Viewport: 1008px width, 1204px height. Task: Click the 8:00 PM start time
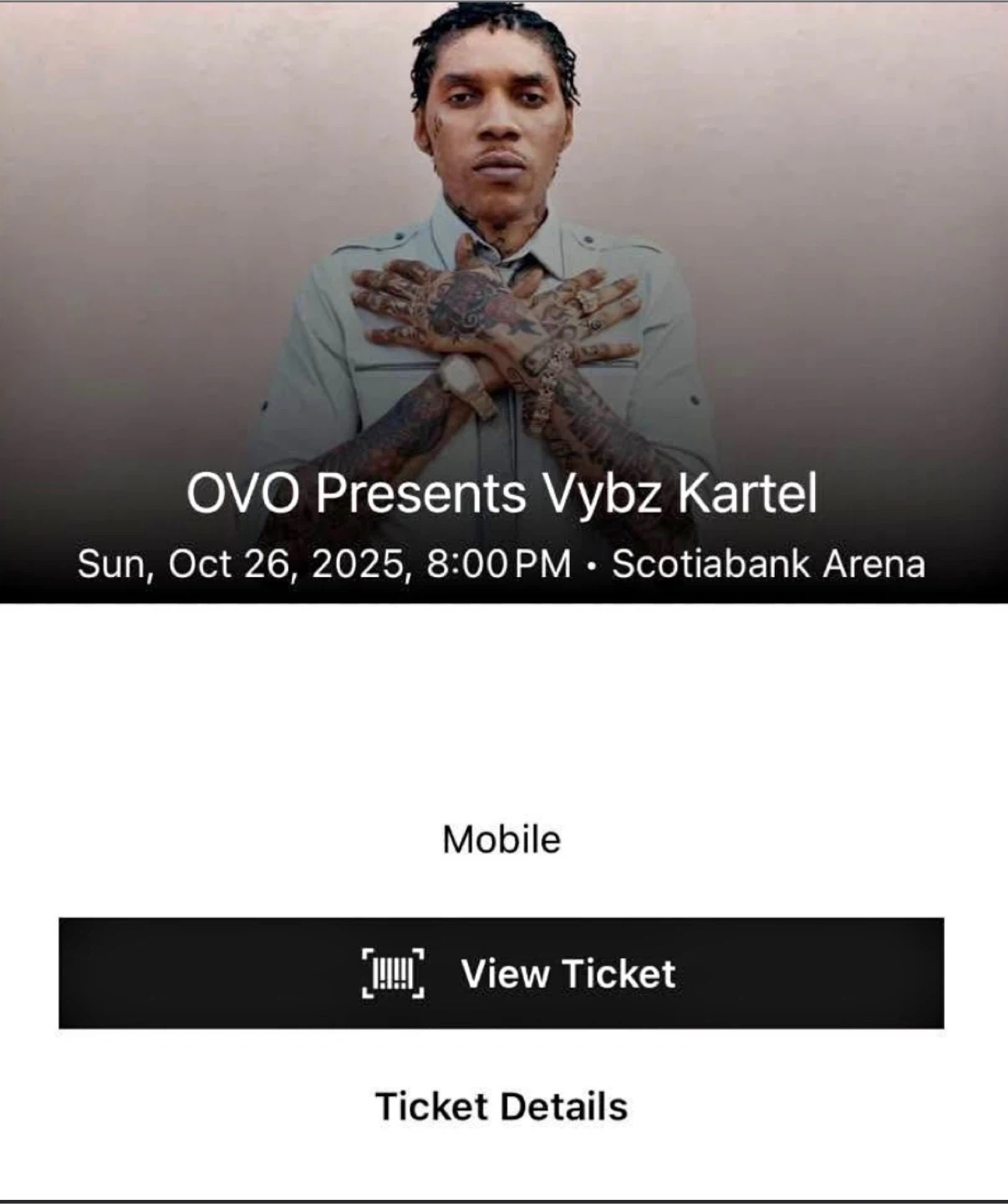(499, 564)
